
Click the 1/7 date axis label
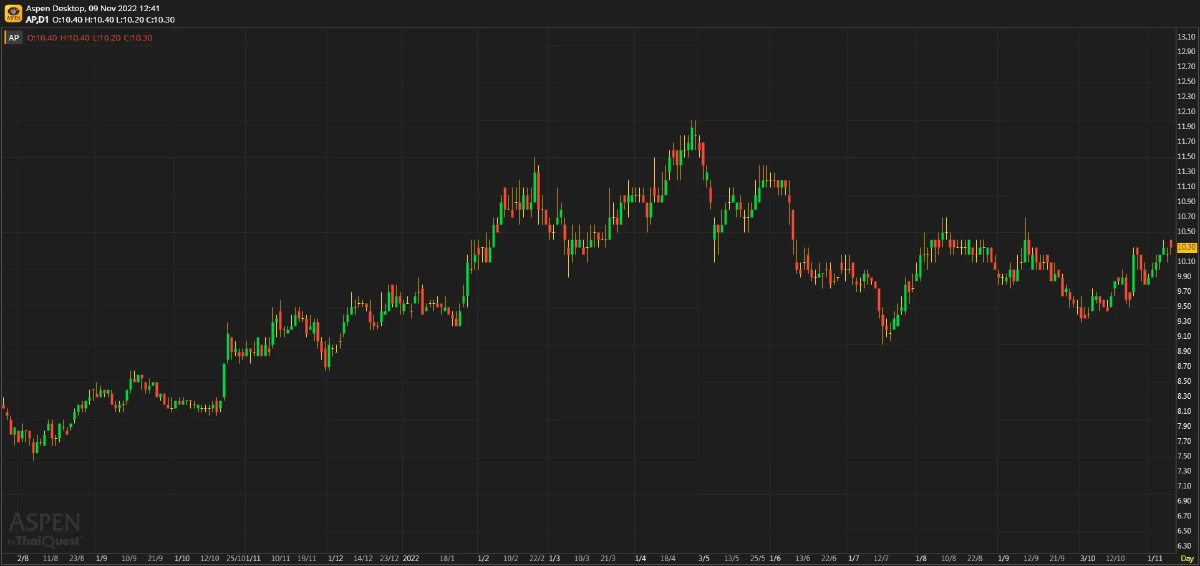(854, 558)
